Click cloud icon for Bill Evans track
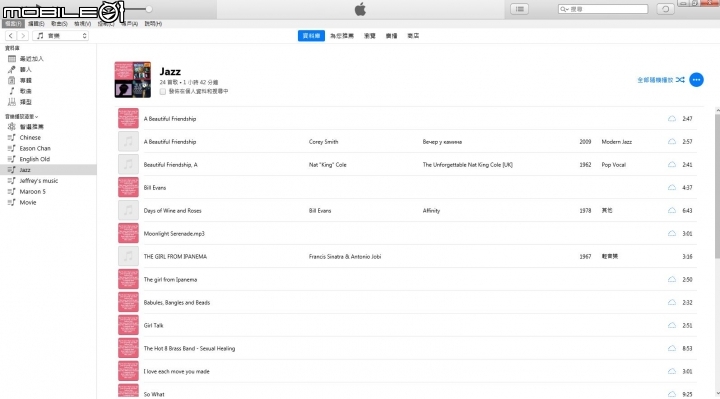Screen dimensions: 720x399 tap(671, 187)
